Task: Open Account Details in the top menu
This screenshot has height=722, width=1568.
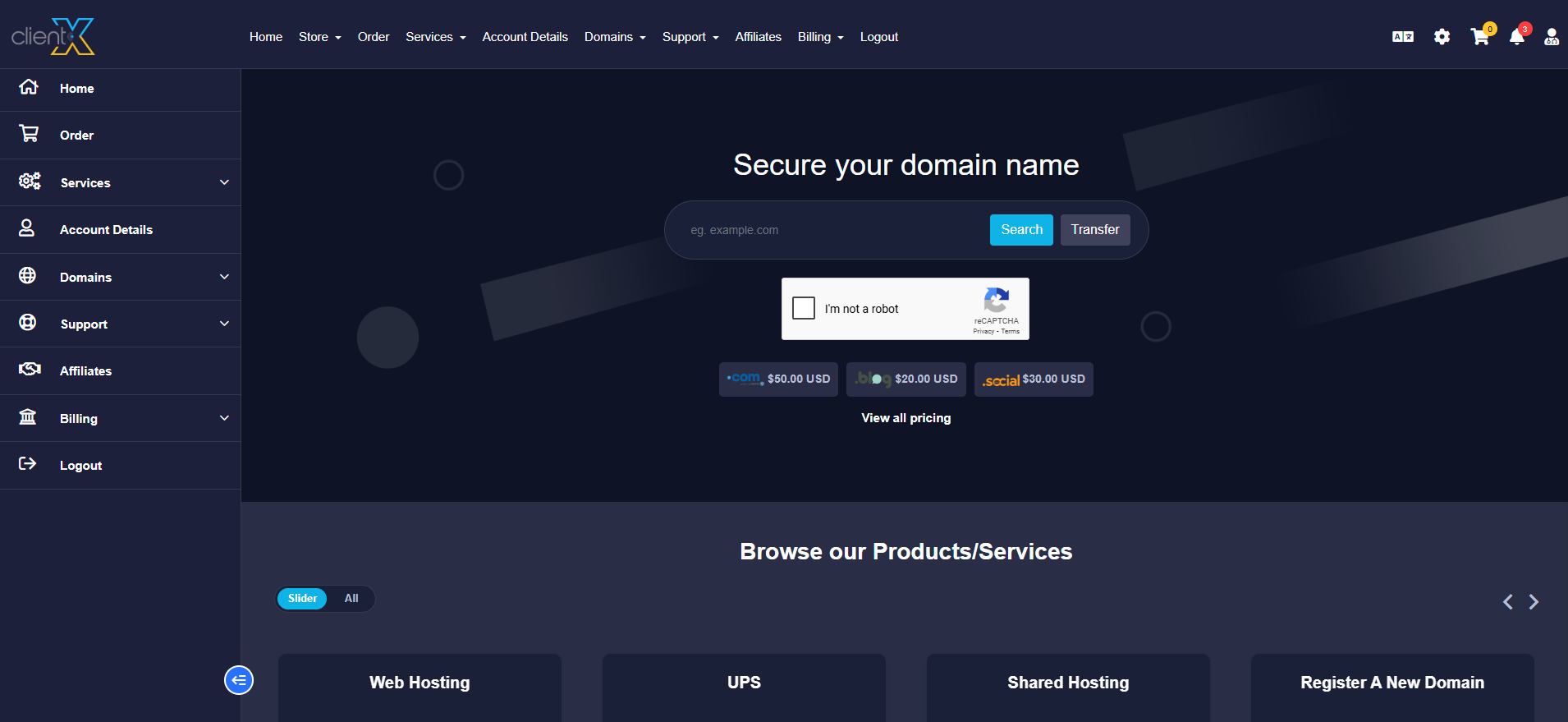Action: click(x=525, y=37)
